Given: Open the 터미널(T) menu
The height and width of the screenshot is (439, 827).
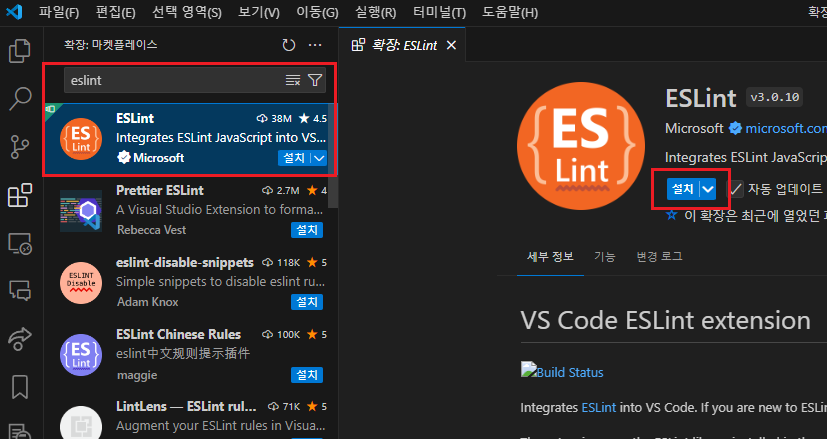Looking at the screenshot, I should (x=439, y=12).
